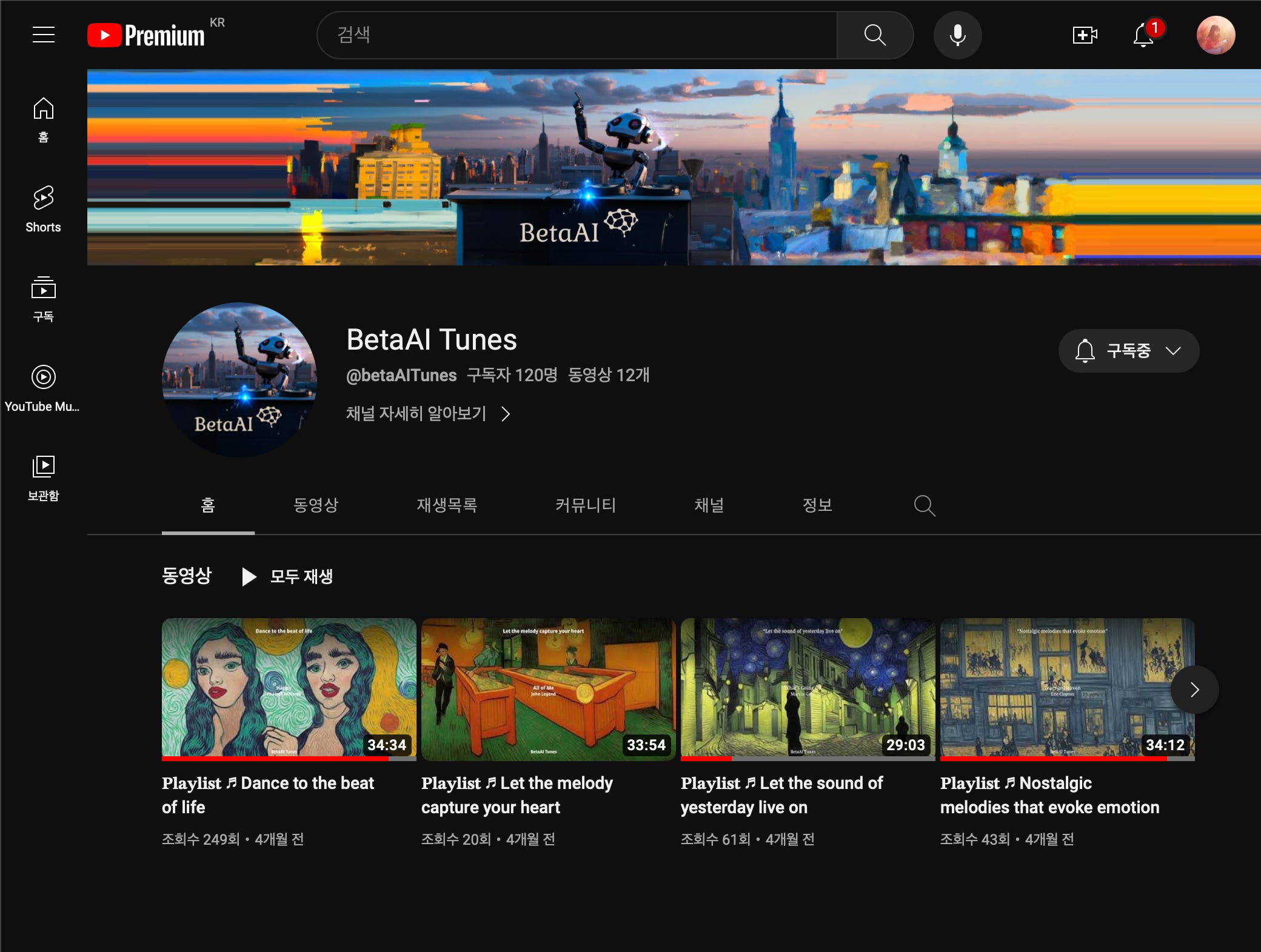1261x952 pixels.
Task: Go to Shorts in sidebar
Action: tap(43, 209)
